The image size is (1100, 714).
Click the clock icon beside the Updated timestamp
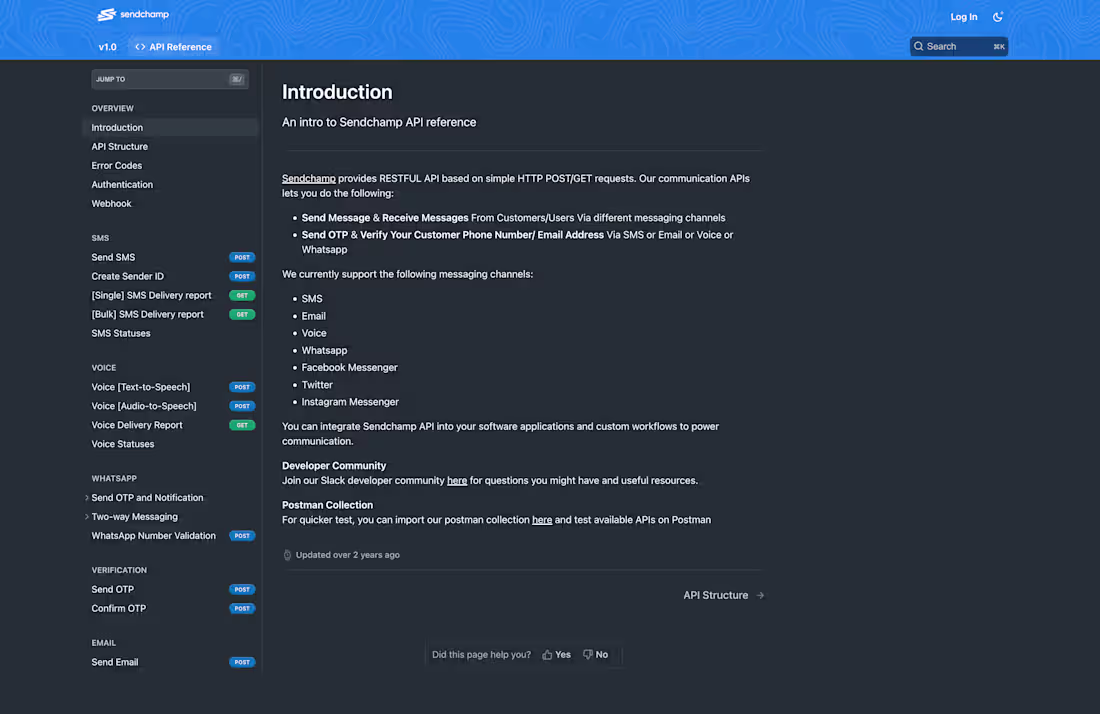[287, 554]
